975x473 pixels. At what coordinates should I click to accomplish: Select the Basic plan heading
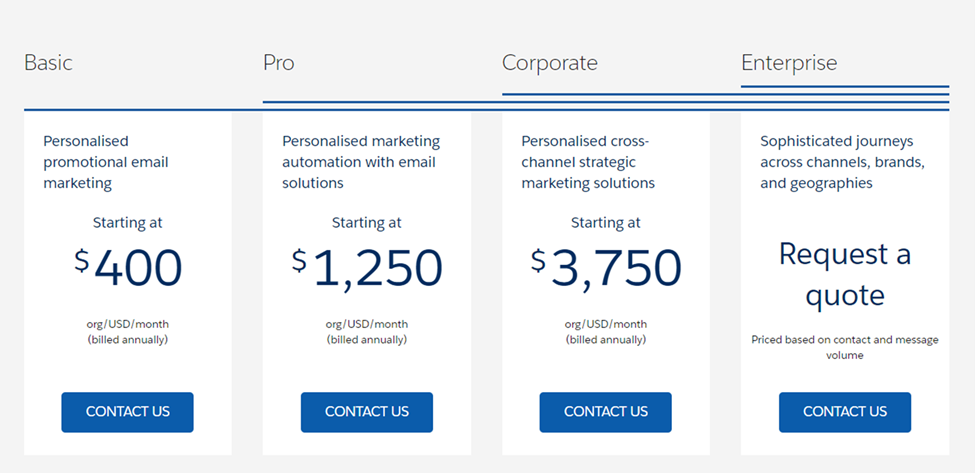click(48, 63)
